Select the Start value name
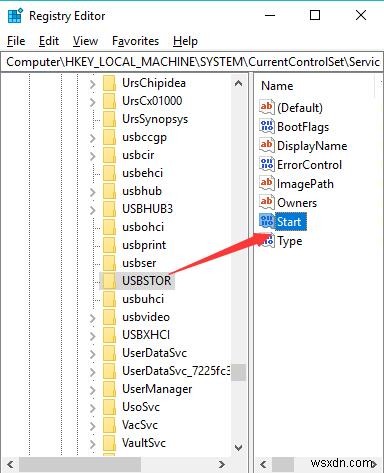 tap(289, 222)
